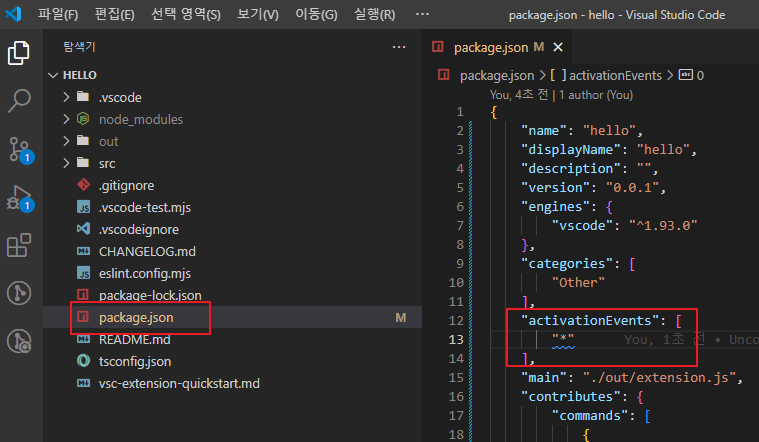Viewport: 759px width, 442px height.
Task: Open the 선택 영역(S) menu
Action: tap(186, 15)
